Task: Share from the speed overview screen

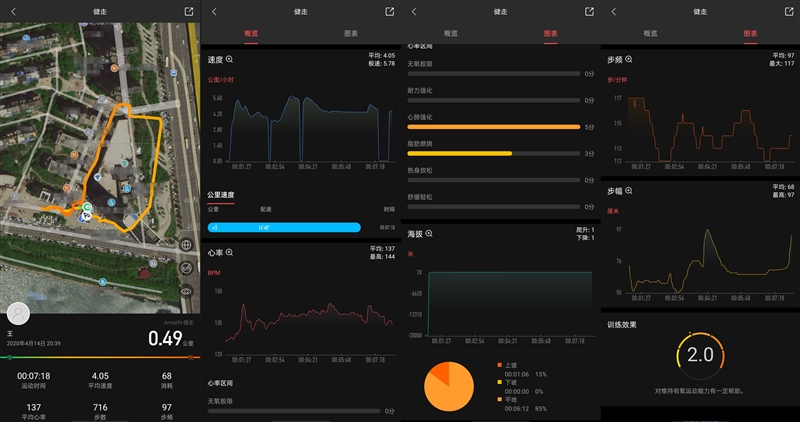Action: (x=390, y=11)
